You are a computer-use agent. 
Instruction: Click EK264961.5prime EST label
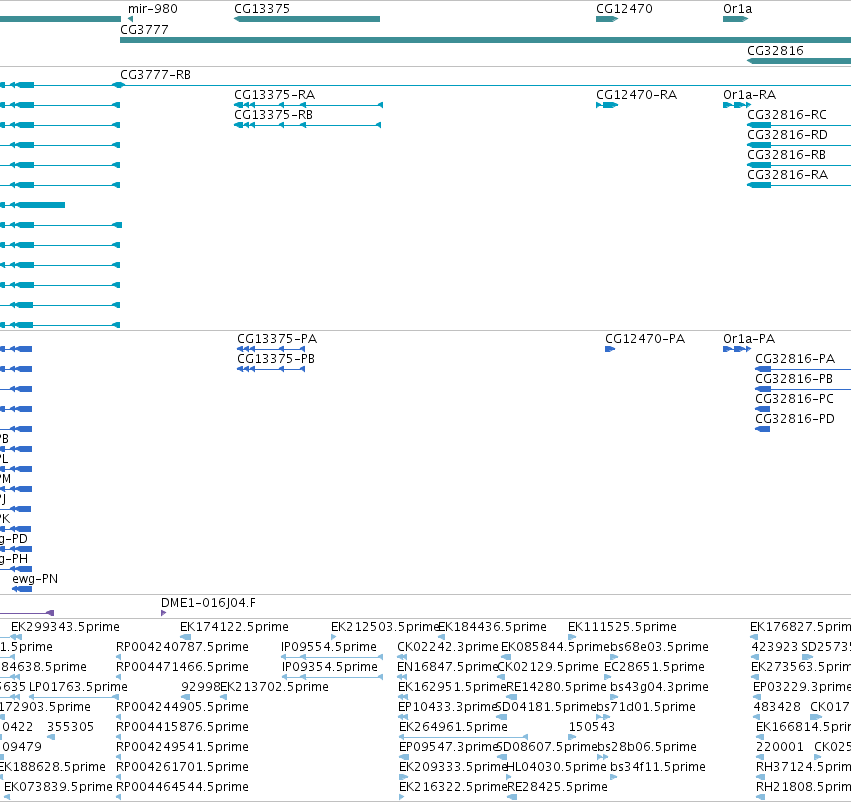click(x=453, y=727)
